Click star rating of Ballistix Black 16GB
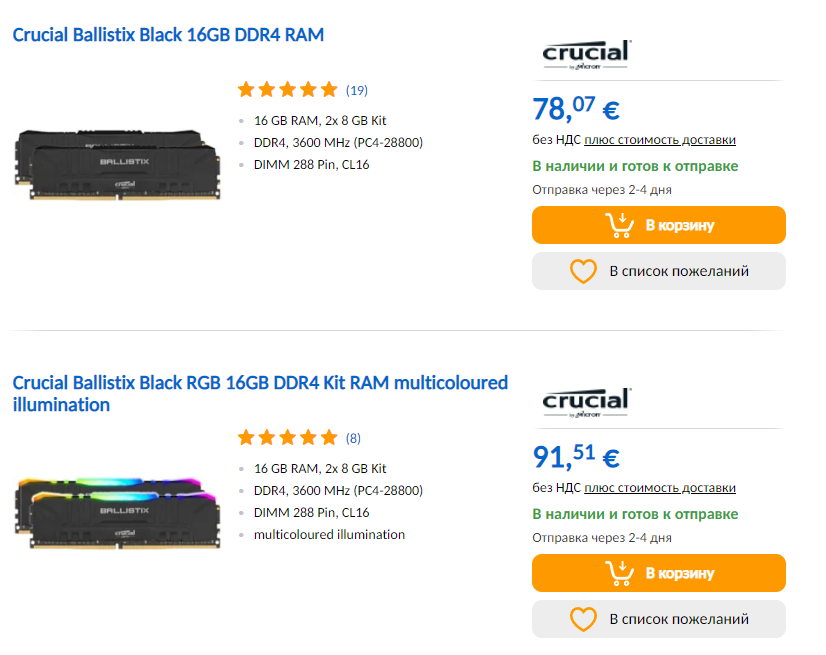This screenshot has width=826, height=655. (x=288, y=90)
